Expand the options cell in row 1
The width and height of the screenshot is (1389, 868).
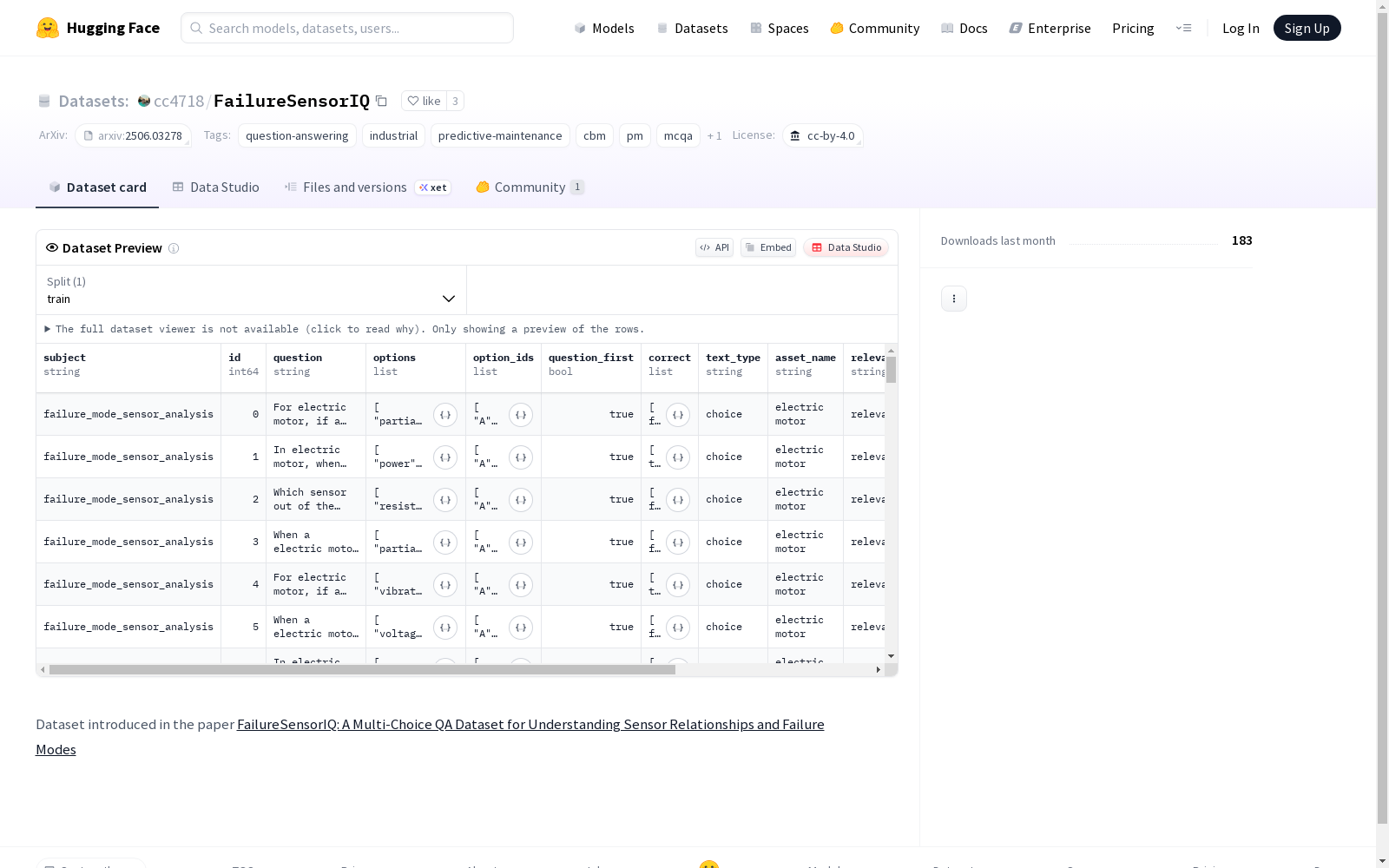pos(445,457)
